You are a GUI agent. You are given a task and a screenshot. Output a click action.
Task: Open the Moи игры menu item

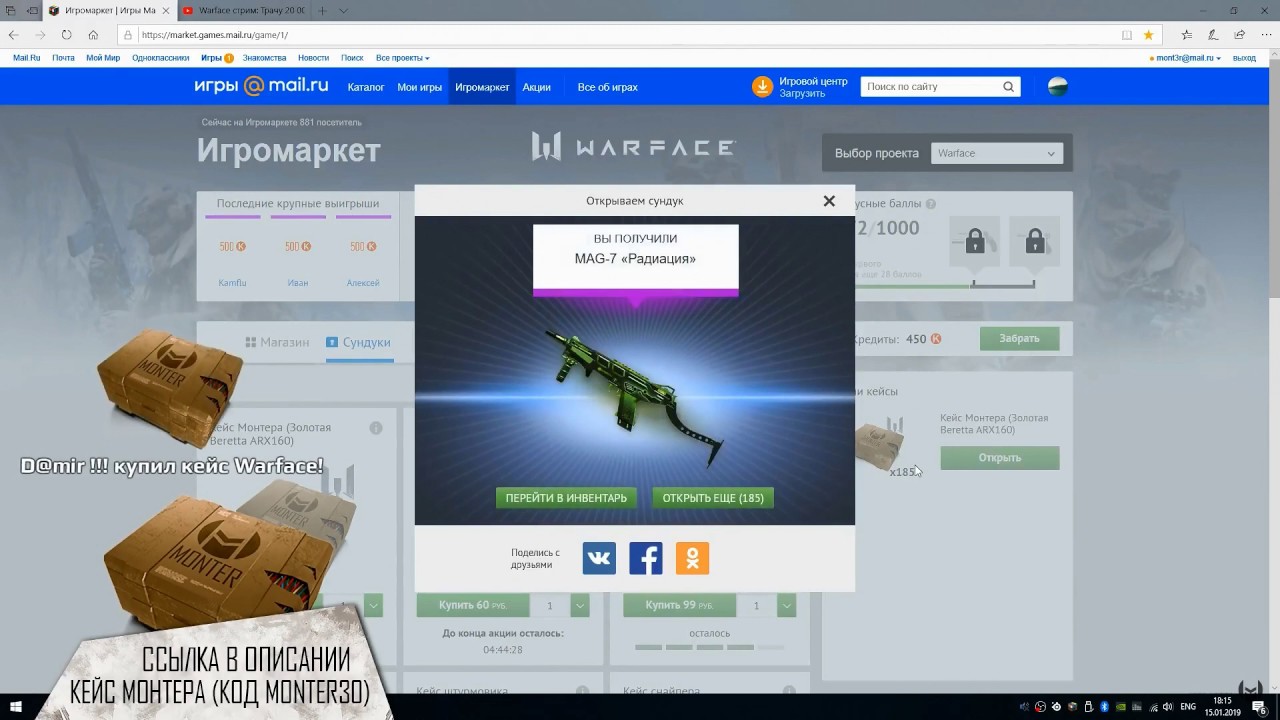pos(419,87)
